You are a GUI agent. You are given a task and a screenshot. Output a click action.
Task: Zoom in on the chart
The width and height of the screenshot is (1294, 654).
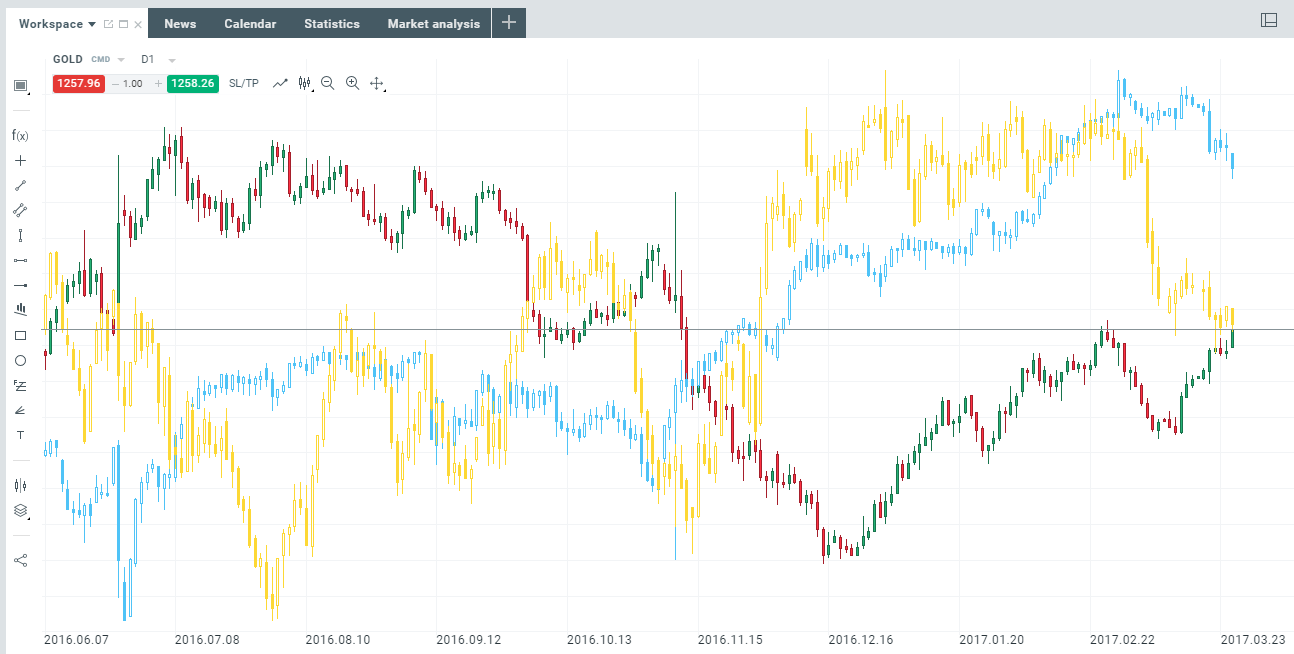352,83
